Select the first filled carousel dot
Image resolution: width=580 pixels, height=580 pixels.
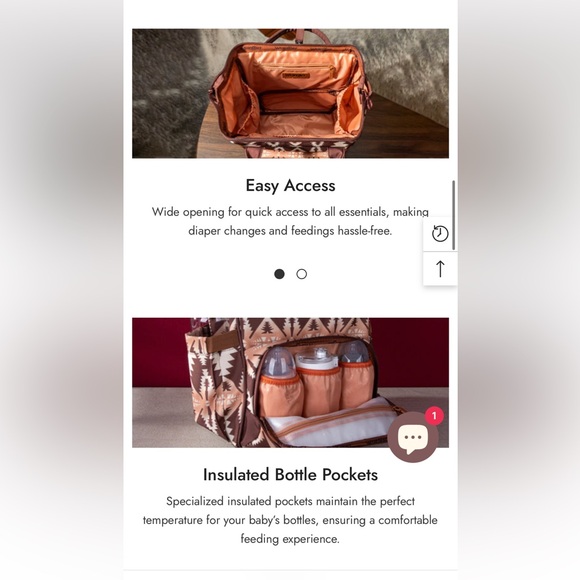[x=279, y=274]
